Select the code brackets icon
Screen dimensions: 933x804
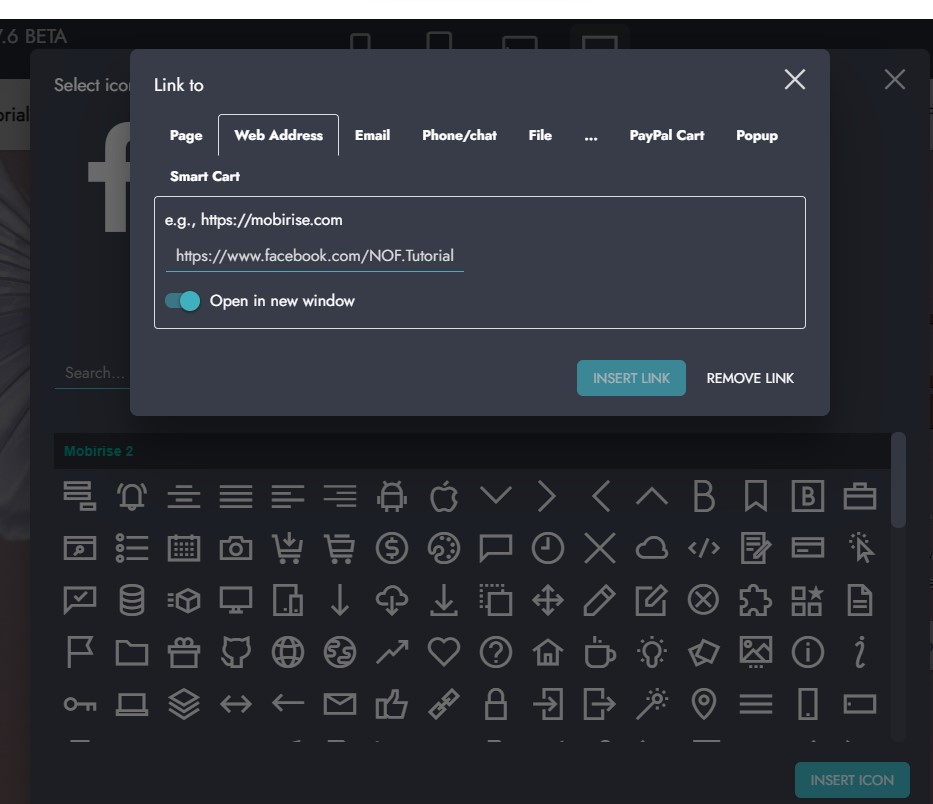tap(704, 548)
